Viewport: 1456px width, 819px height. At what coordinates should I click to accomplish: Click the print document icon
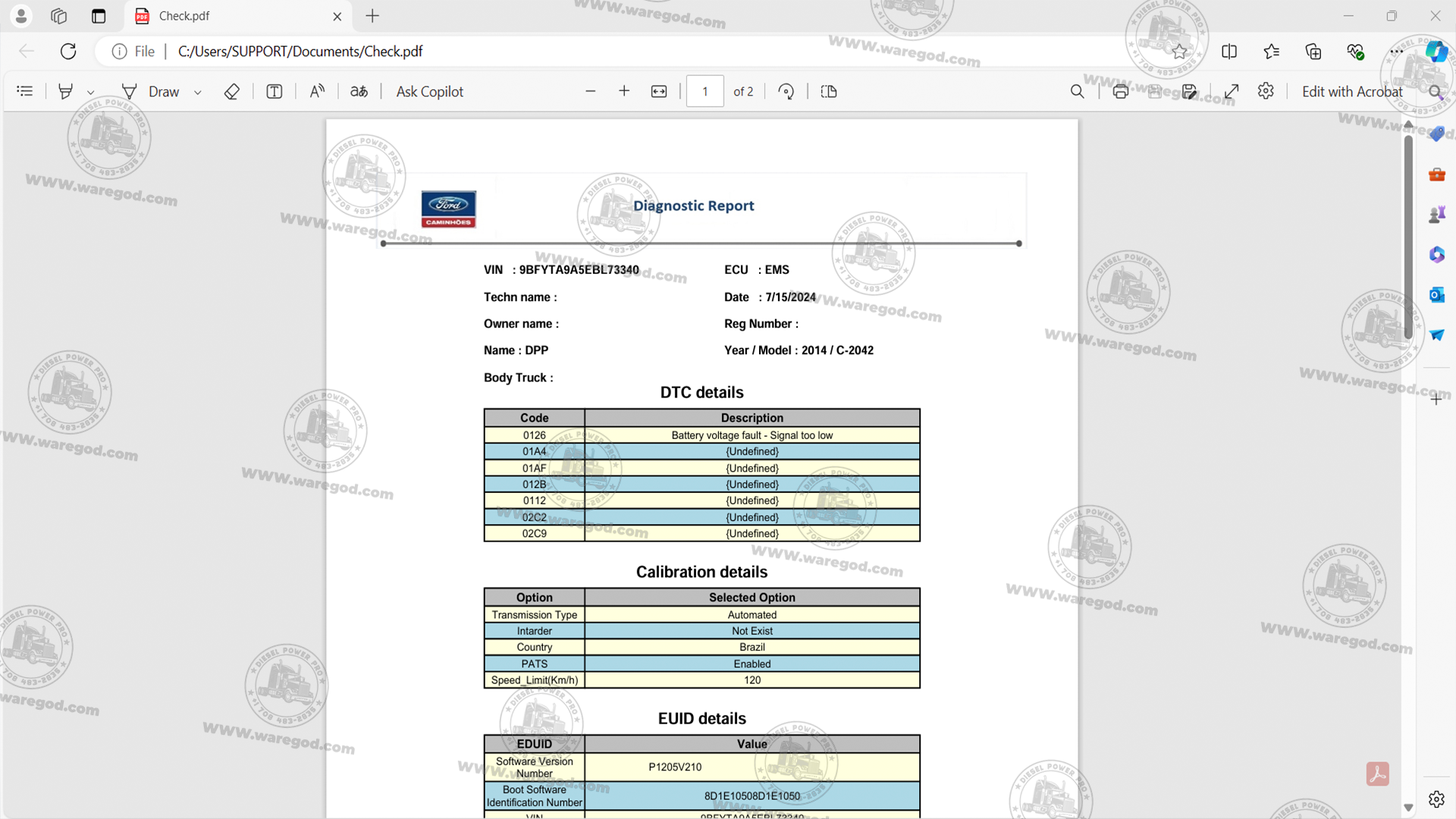coord(1120,92)
